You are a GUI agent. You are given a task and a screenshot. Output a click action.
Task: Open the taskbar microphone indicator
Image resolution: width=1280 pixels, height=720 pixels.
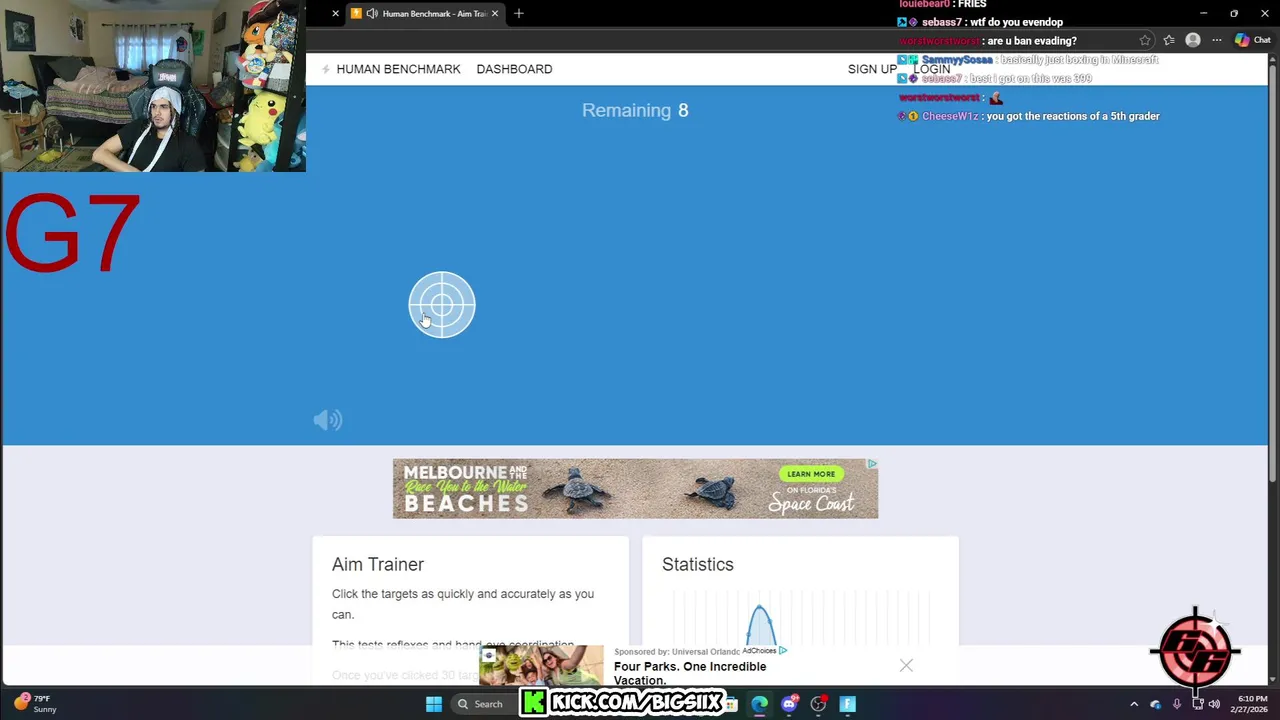[1177, 704]
